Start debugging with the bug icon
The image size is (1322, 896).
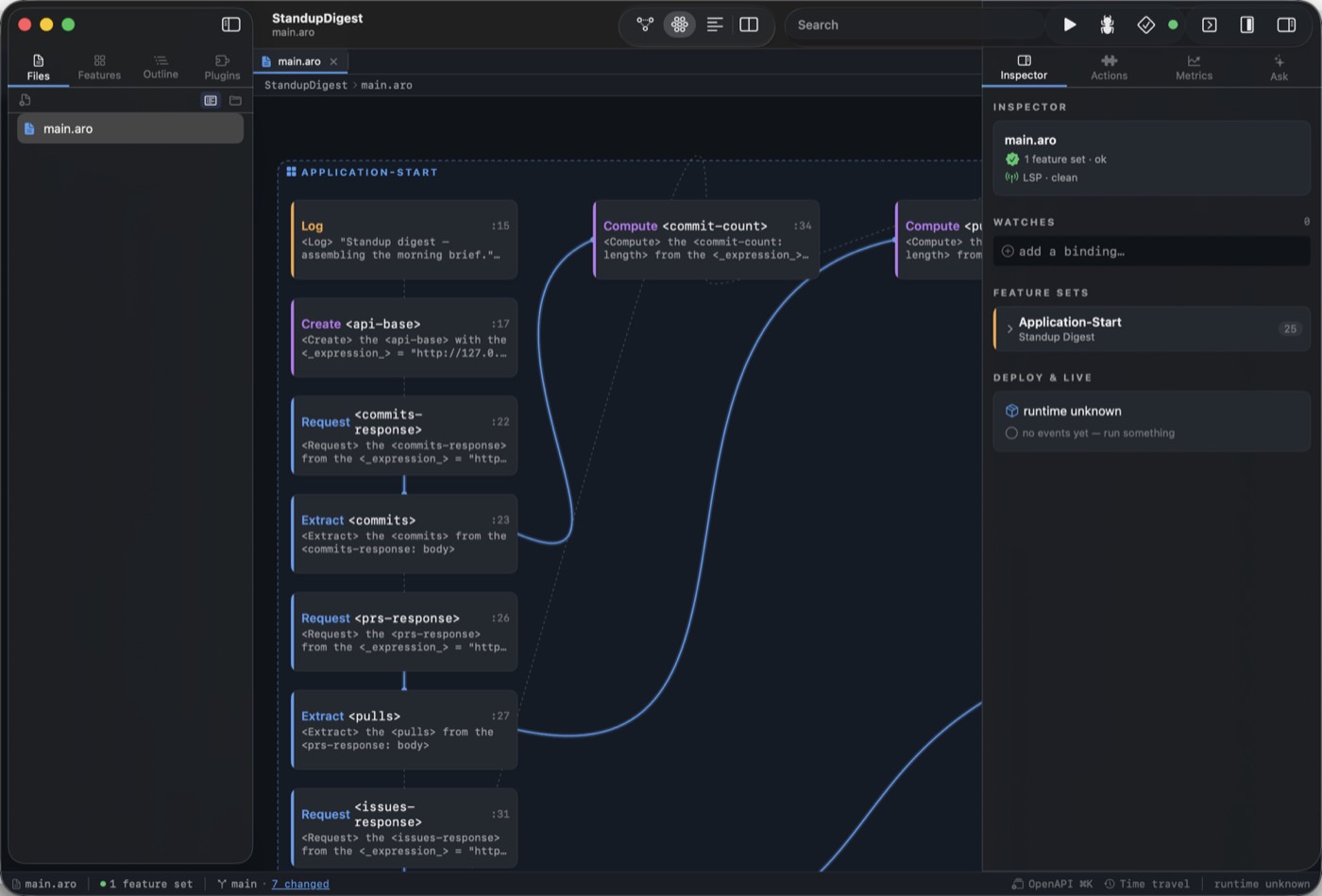tap(1107, 25)
